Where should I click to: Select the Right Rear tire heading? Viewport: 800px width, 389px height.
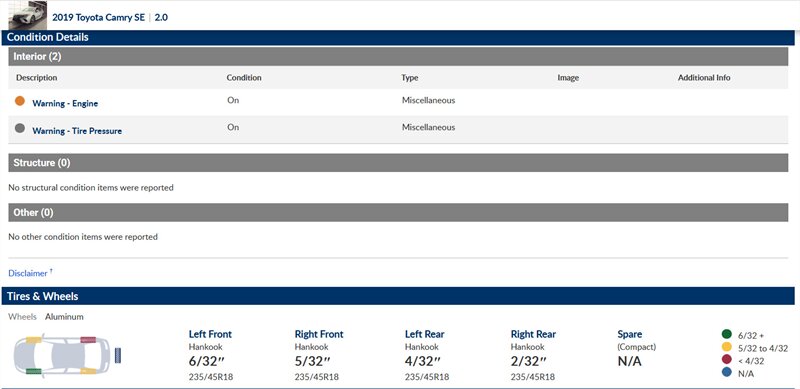click(x=533, y=334)
